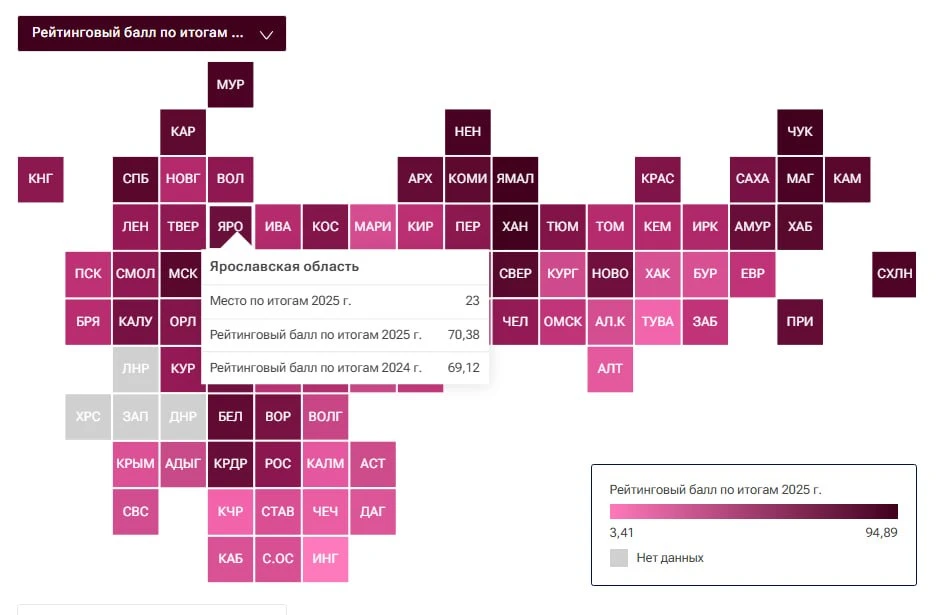Select the НЕН region tile

point(468,132)
